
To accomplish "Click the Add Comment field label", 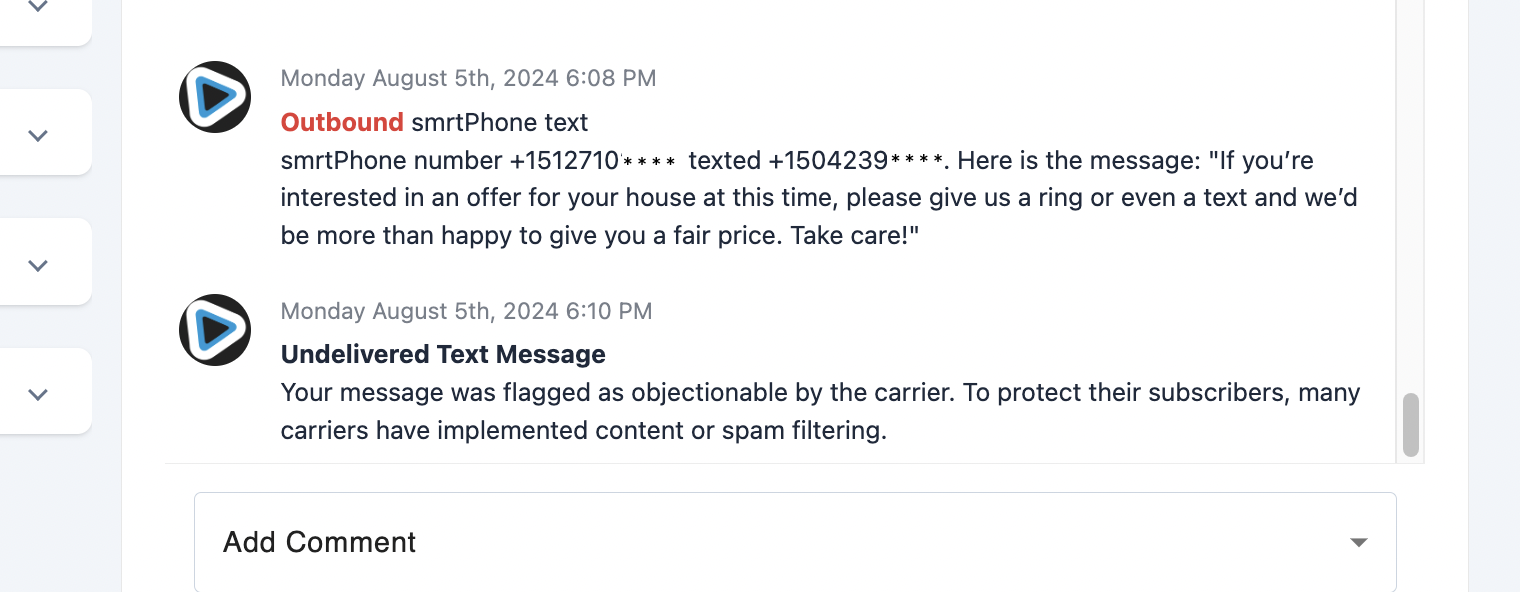I will pyautogui.click(x=319, y=542).
